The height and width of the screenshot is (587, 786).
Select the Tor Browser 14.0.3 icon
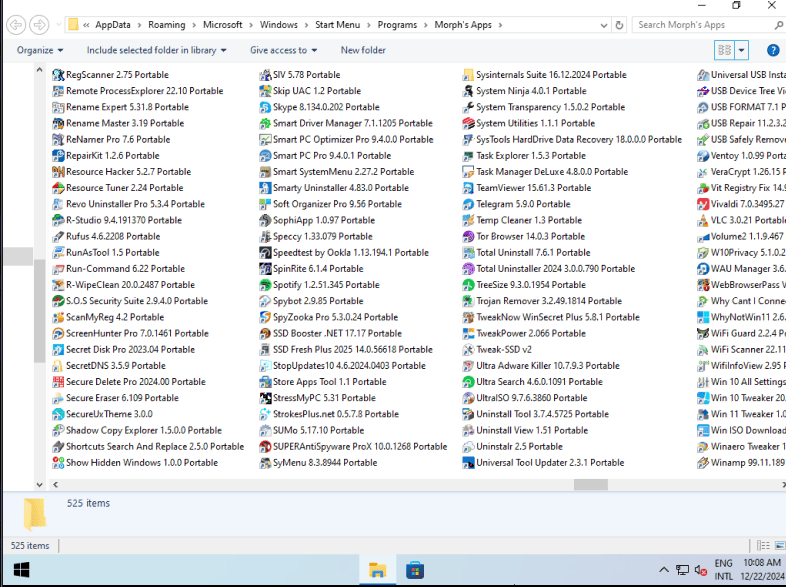pyautogui.click(x=468, y=237)
